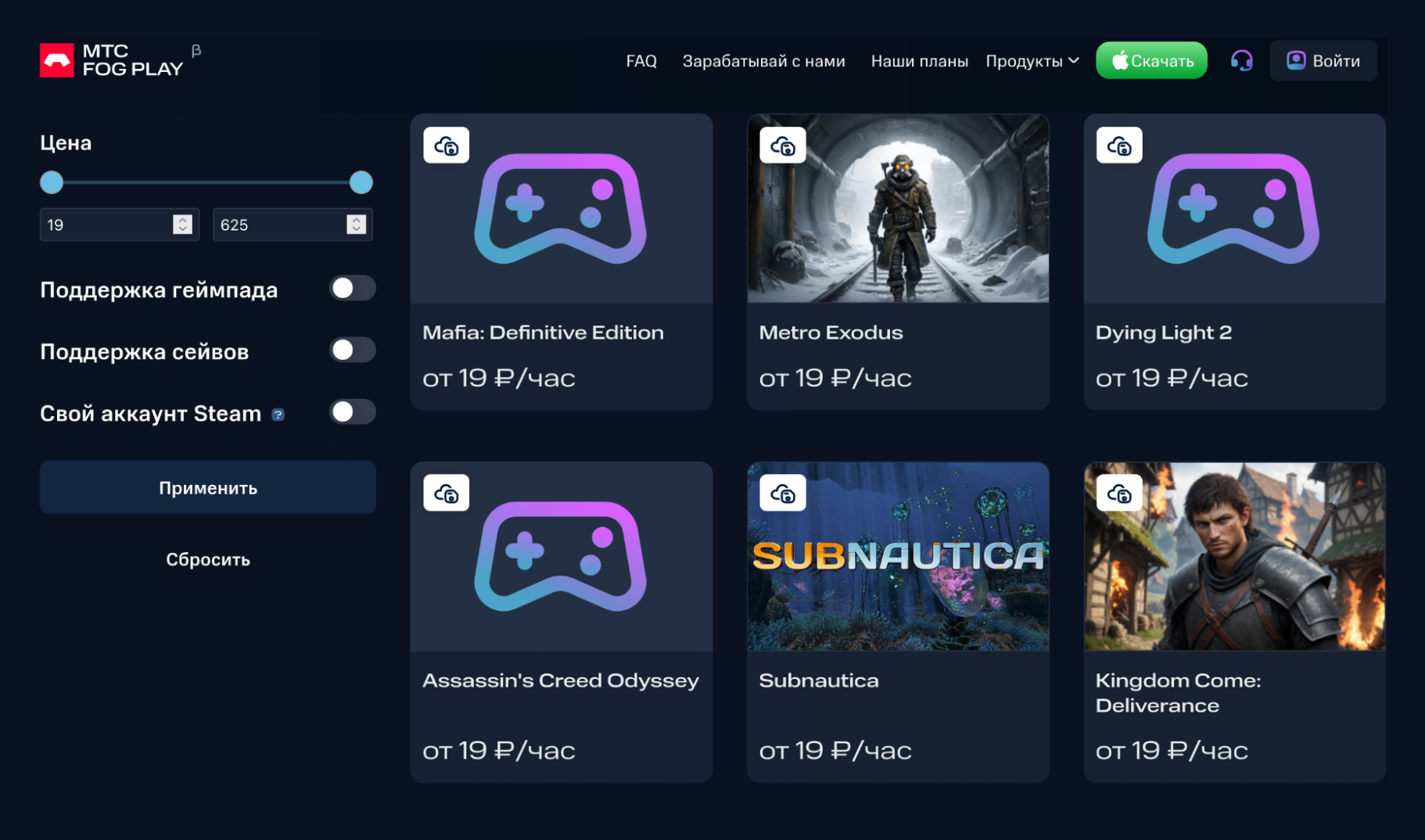Click the green Скачать button
Screen dimensions: 1425x840
point(1151,60)
